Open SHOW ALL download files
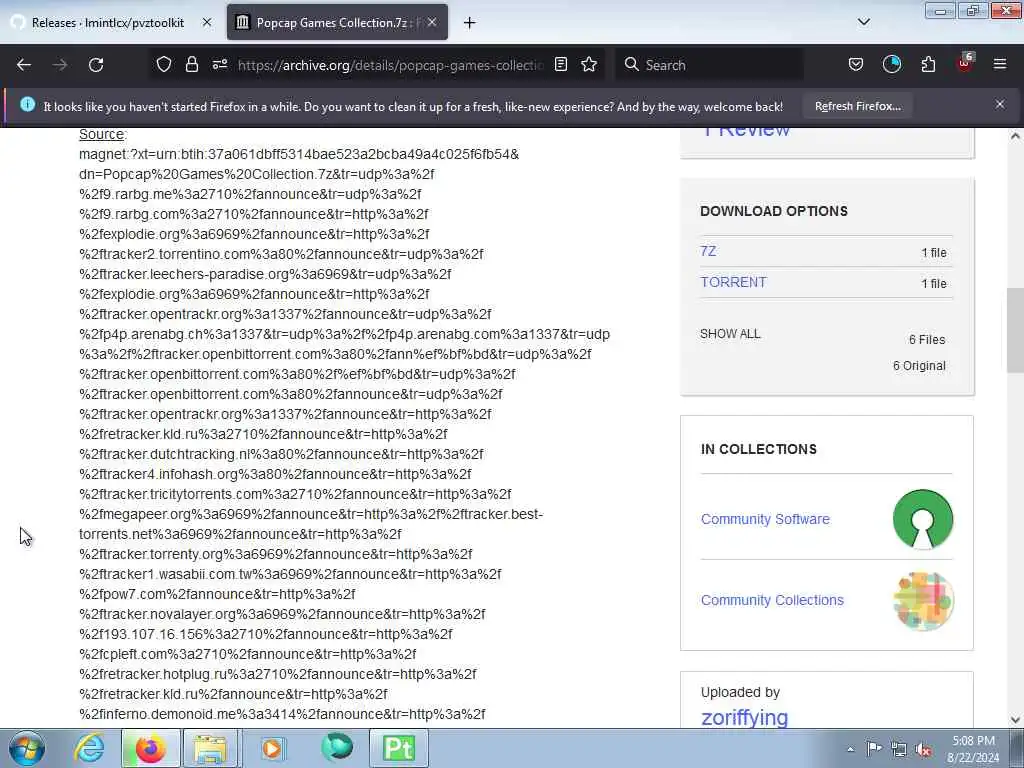This screenshot has height=768, width=1024. pyautogui.click(x=730, y=334)
